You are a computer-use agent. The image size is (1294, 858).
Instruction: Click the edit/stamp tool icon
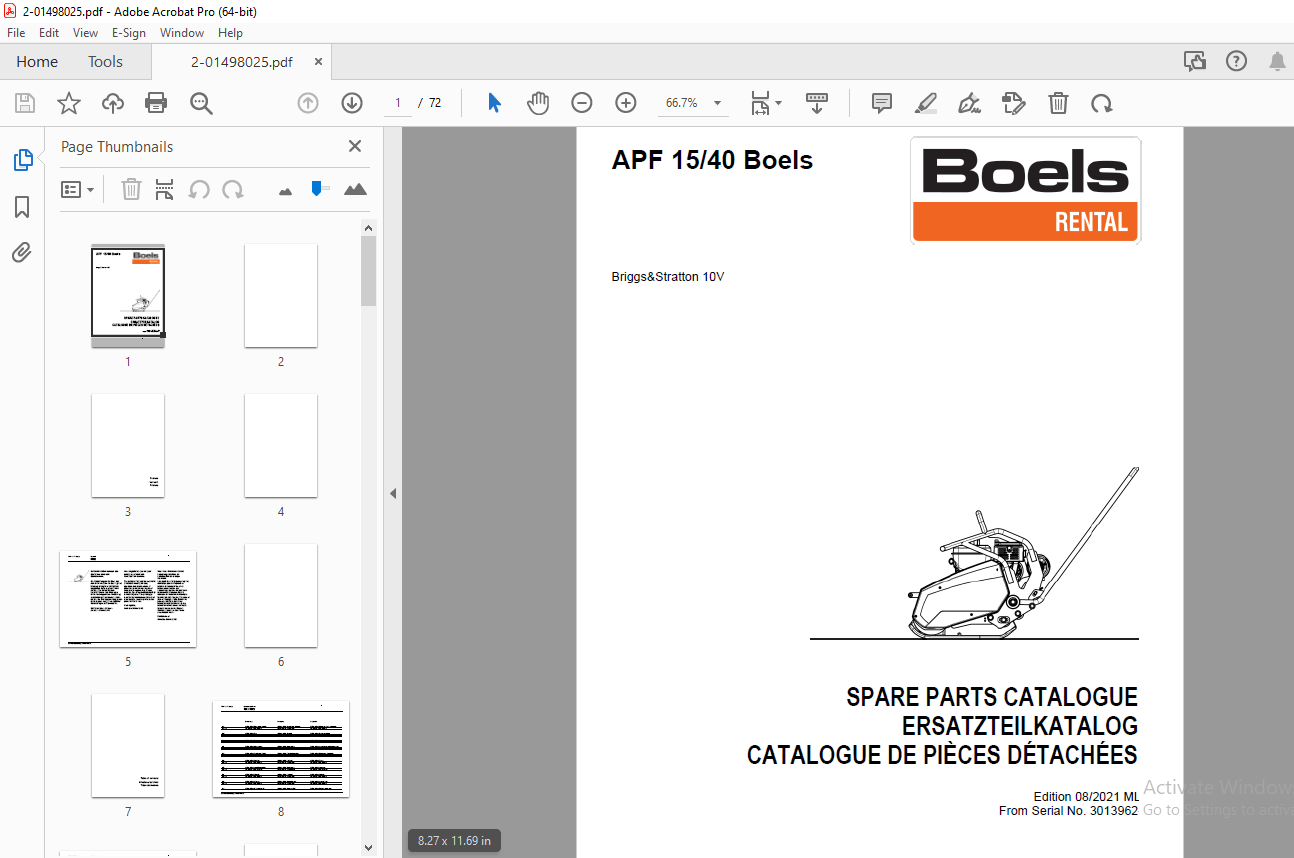coord(1013,103)
